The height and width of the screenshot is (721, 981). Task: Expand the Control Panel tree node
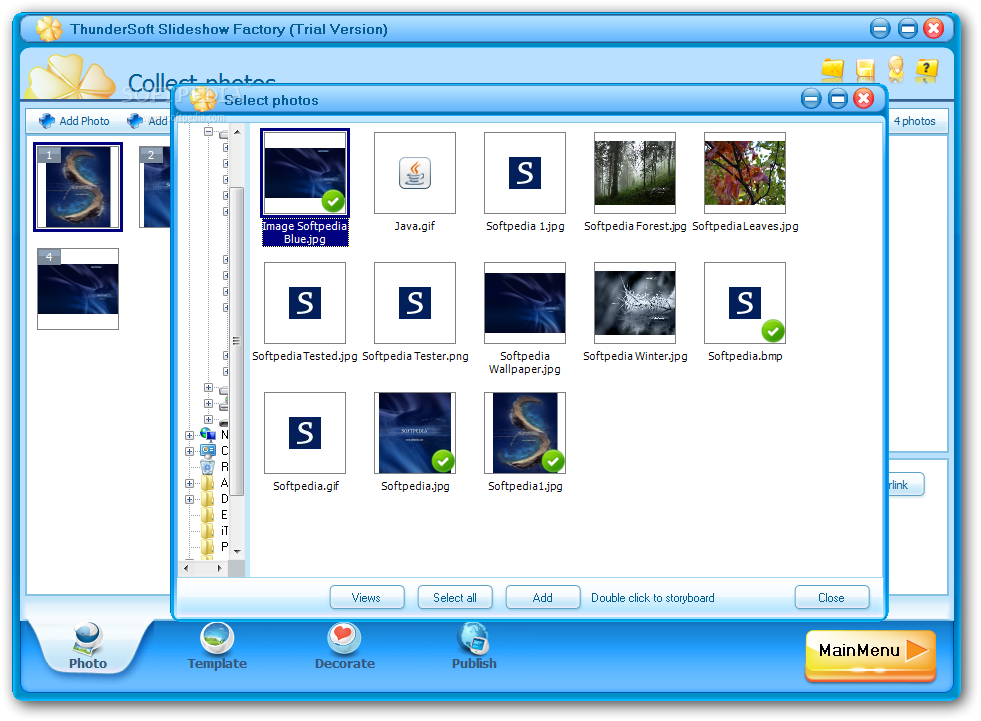click(x=190, y=451)
